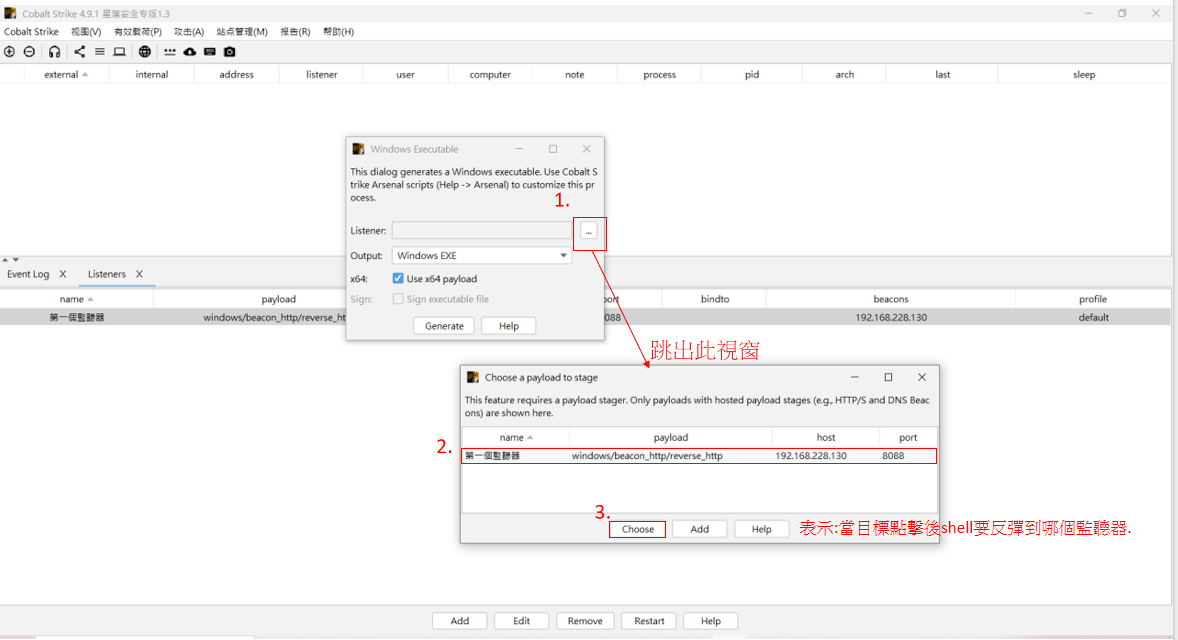Sort sessions by pid column
The image size is (1178, 640).
point(752,74)
